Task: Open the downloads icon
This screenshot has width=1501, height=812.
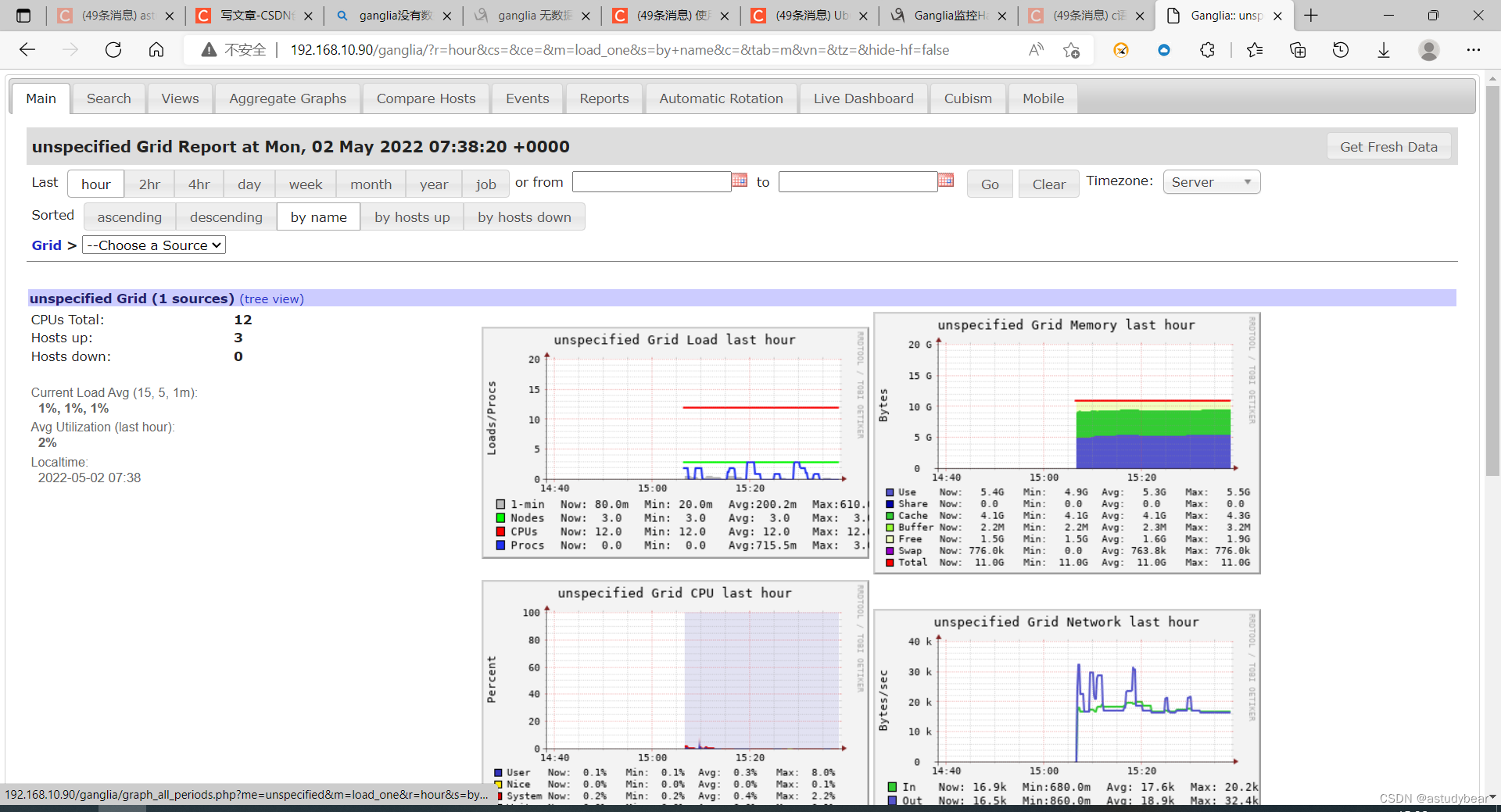Action: [1384, 50]
